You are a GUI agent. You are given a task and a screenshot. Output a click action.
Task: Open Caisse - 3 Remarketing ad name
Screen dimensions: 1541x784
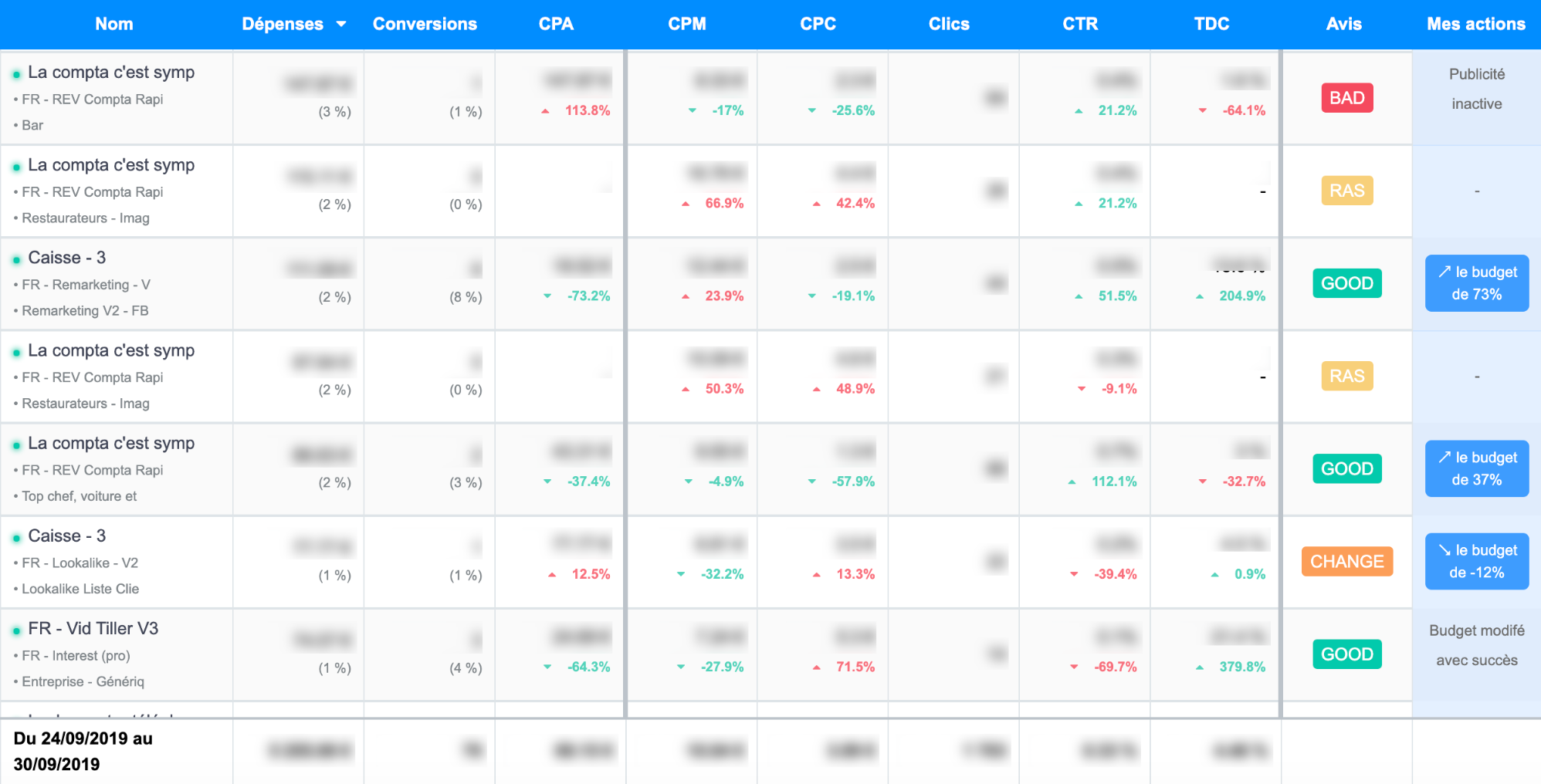pos(66,258)
